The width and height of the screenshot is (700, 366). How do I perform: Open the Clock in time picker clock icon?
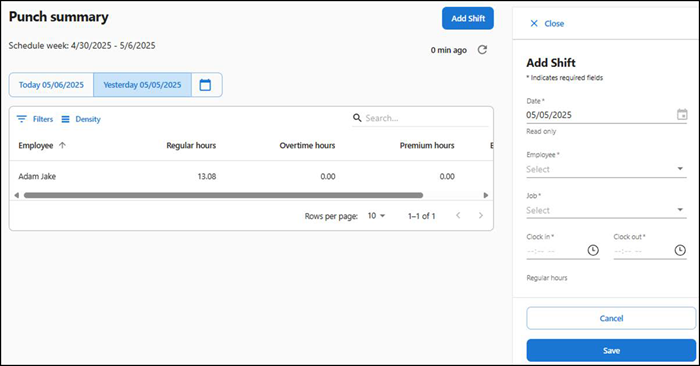click(593, 250)
